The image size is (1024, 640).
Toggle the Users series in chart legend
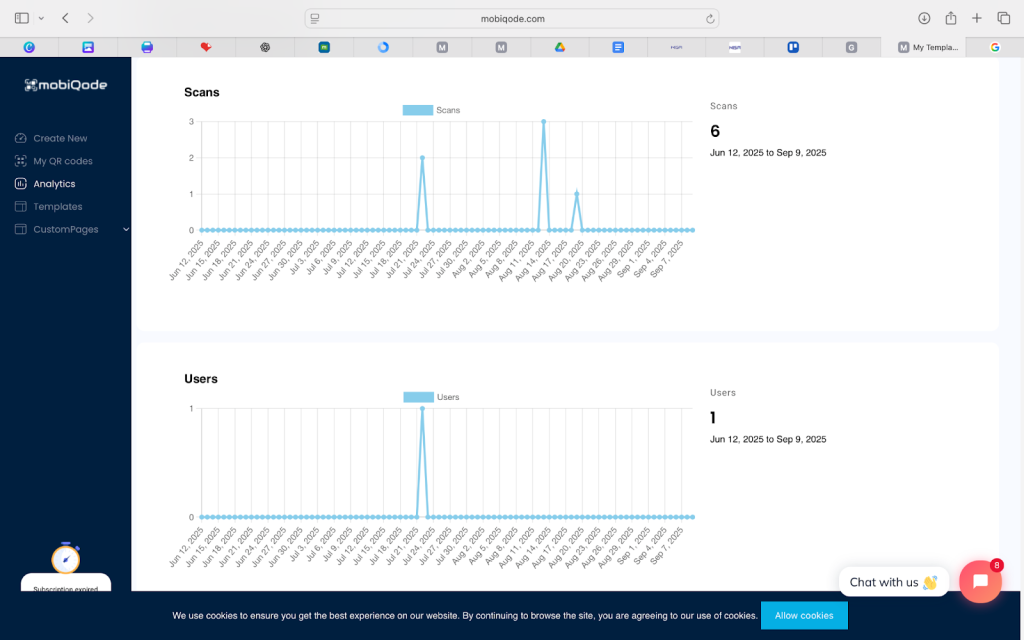point(431,397)
